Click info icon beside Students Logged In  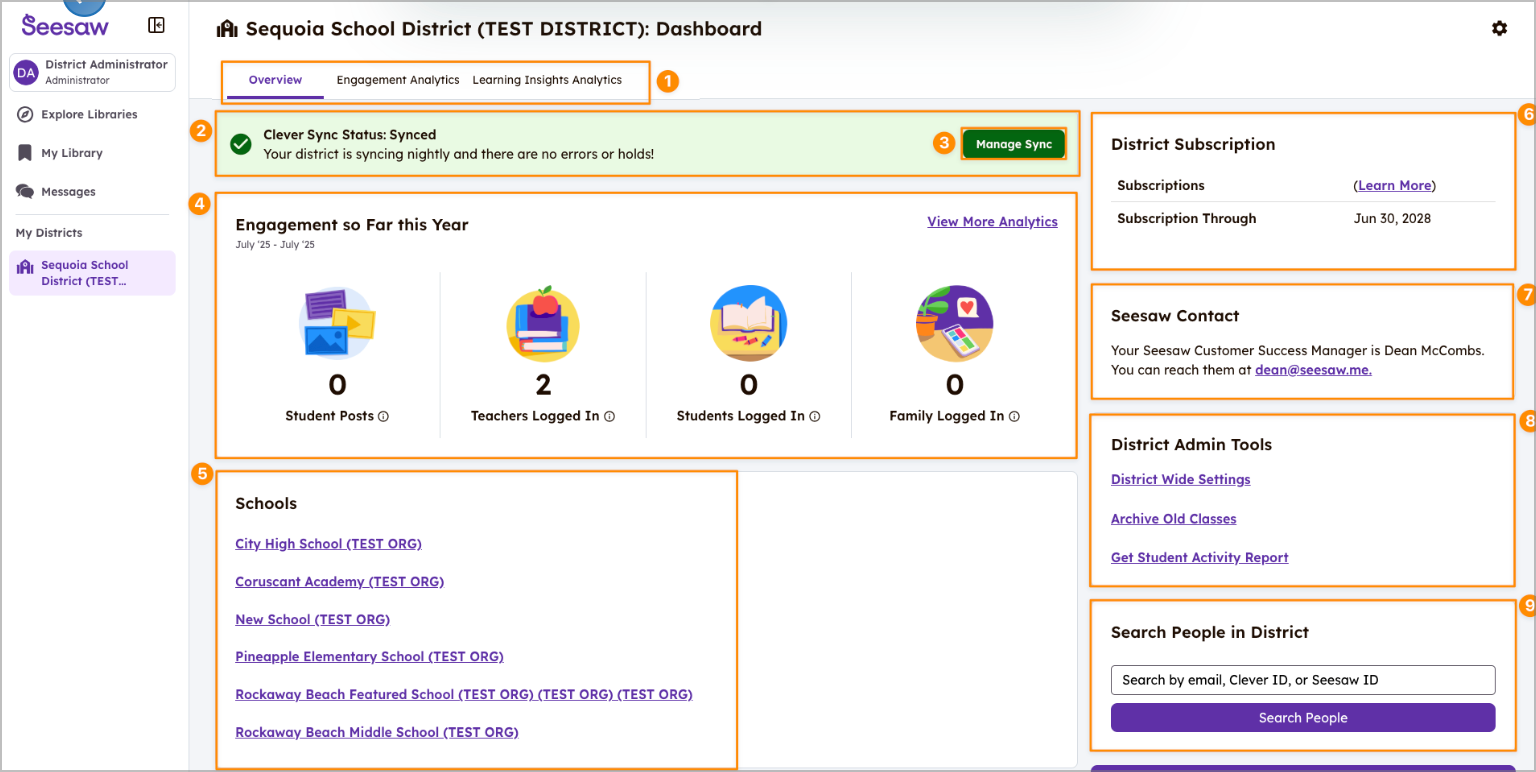coord(814,417)
